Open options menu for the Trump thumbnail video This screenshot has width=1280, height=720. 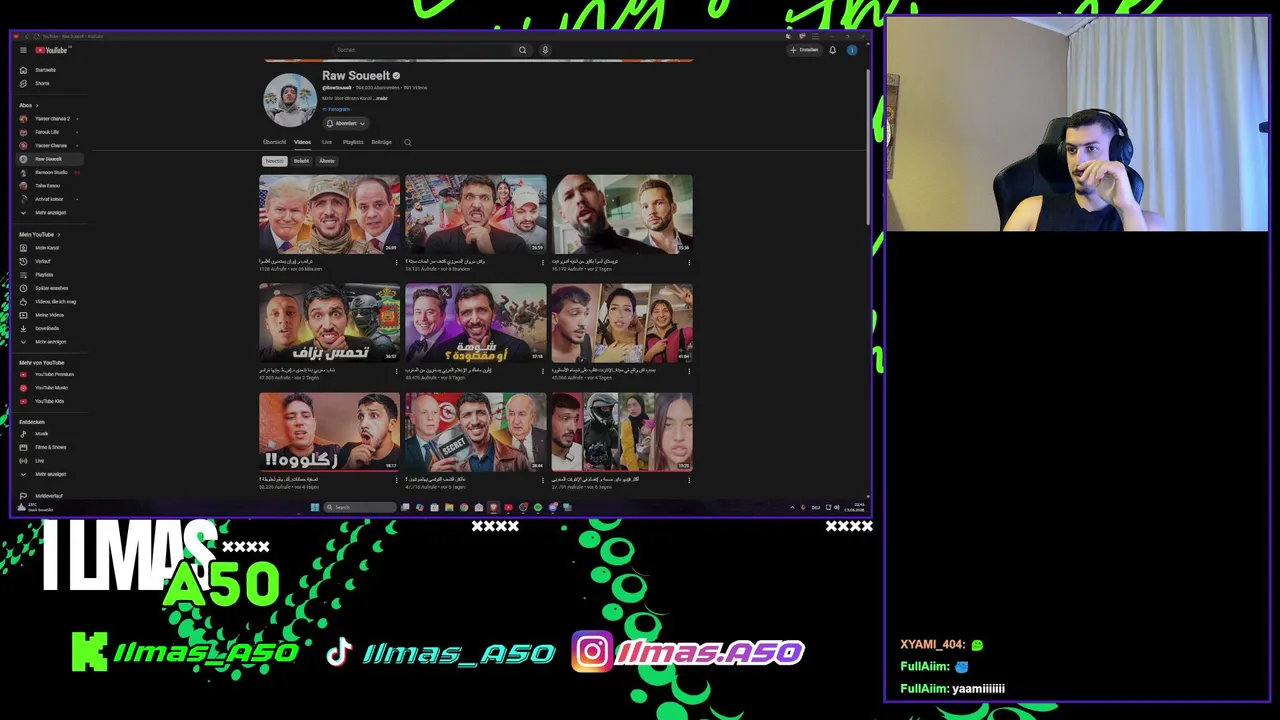pos(396,263)
